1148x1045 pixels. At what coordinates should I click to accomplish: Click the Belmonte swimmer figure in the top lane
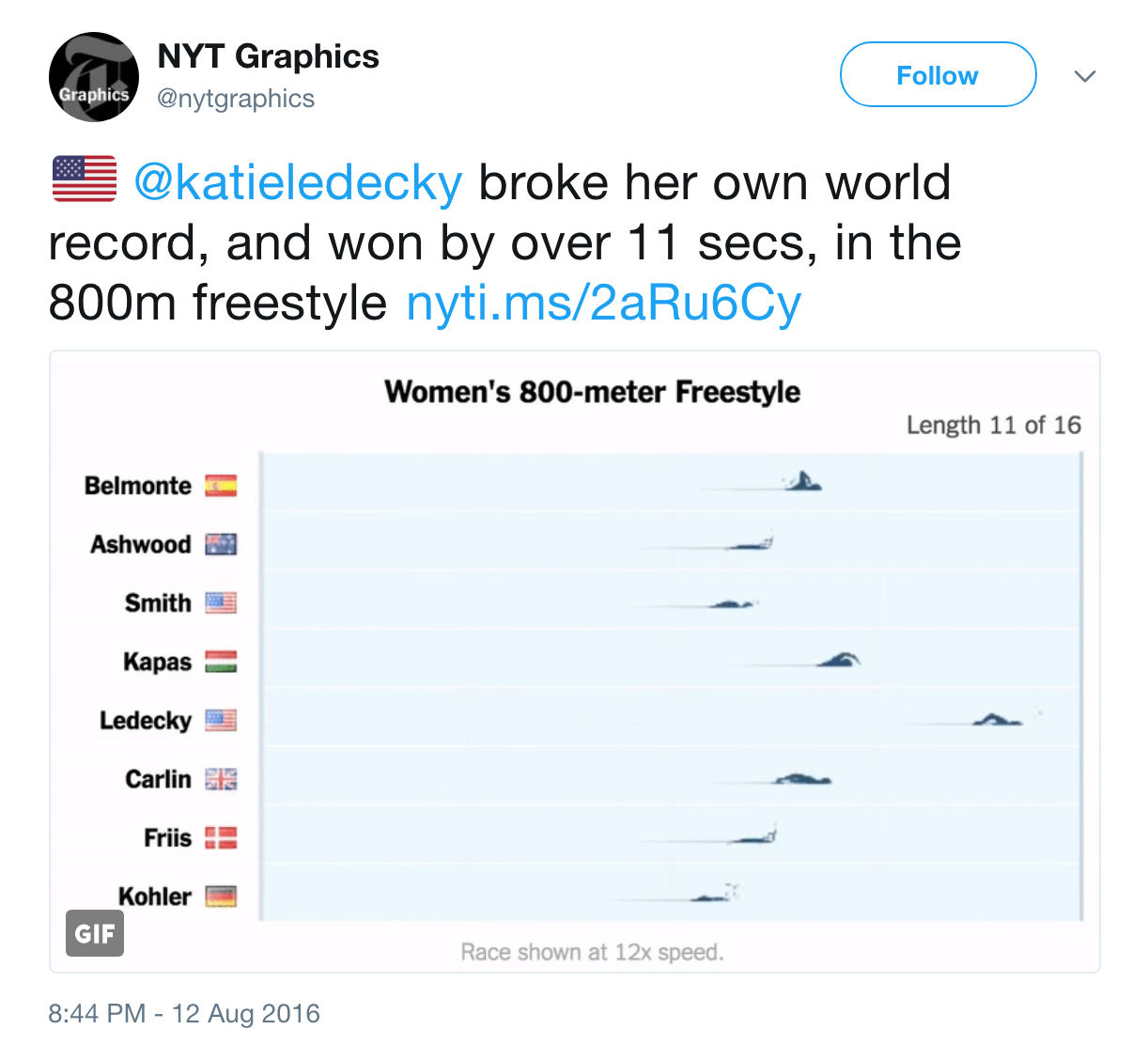(803, 483)
